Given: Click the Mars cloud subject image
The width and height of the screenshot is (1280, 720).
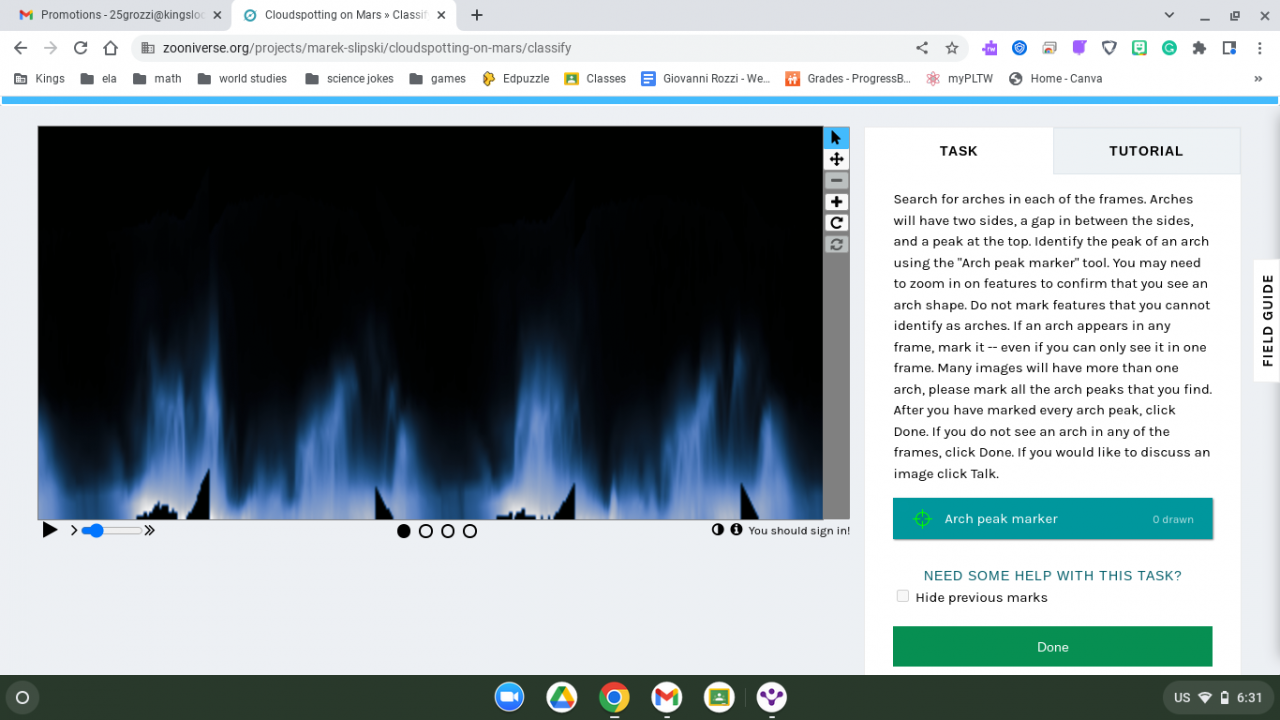Looking at the screenshot, I should [x=430, y=322].
